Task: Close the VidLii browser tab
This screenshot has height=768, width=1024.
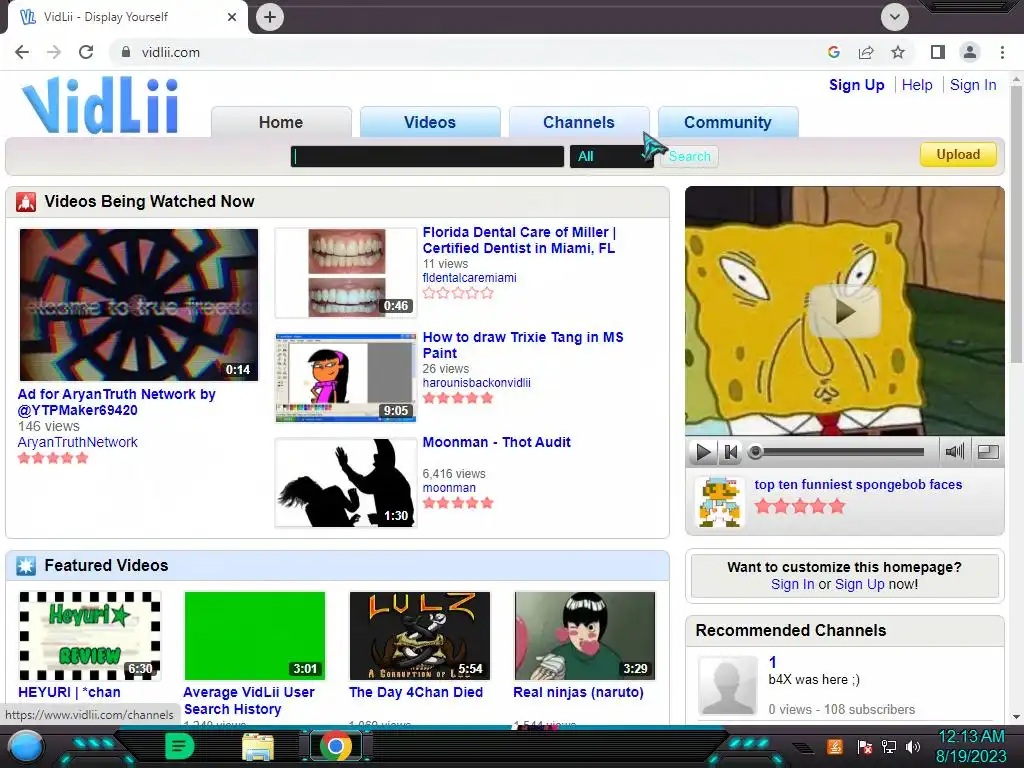Action: pos(232,17)
